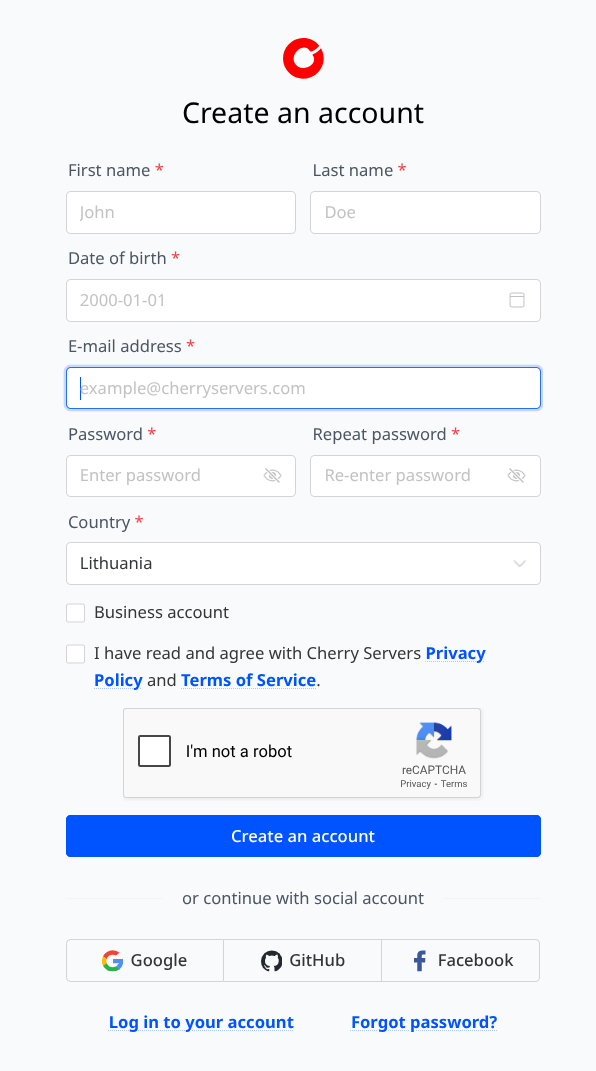Expand the Country dropdown showing Lithuania

(303, 564)
